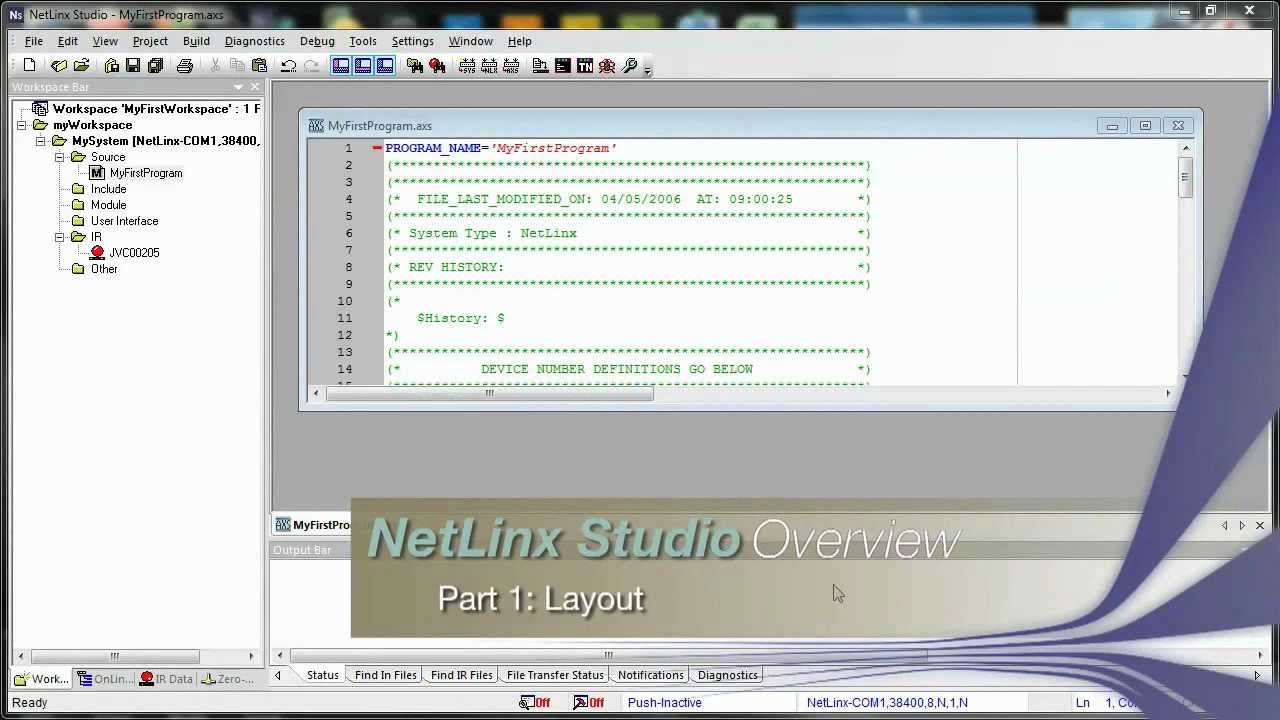Click 'NetLinx-COM1,38400,8,N,1,N' in status bar

tap(887, 702)
